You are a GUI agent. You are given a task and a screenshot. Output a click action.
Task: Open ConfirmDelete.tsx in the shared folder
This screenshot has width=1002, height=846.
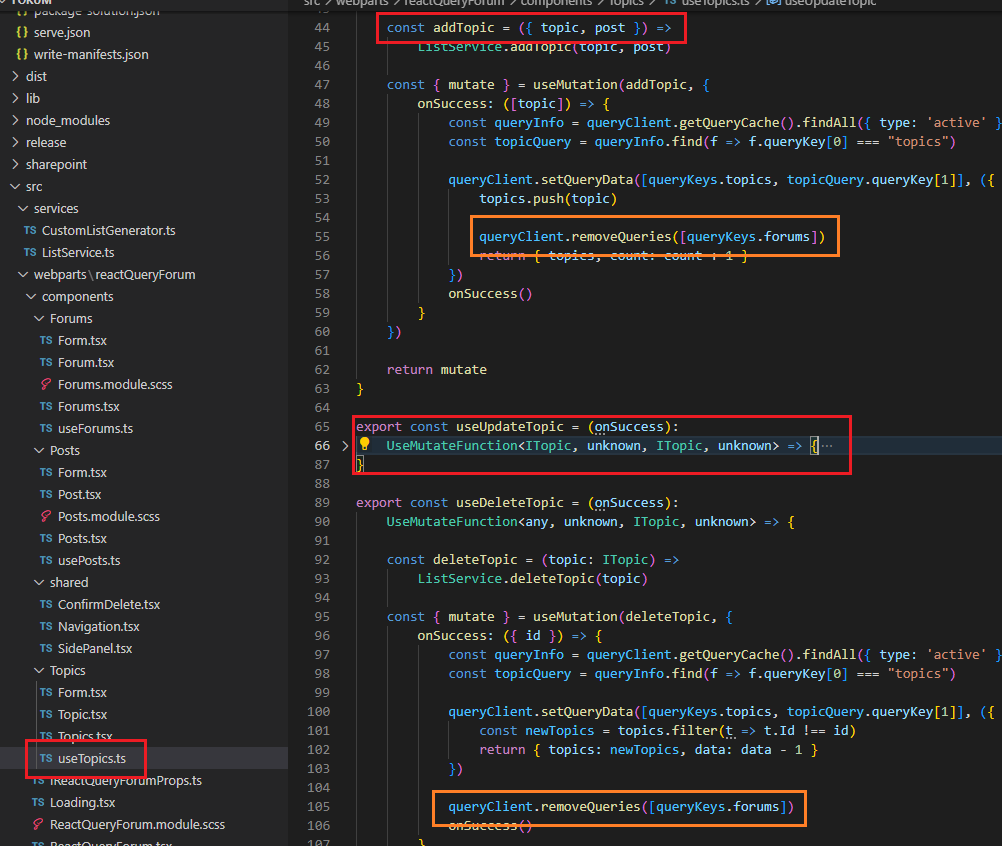108,605
